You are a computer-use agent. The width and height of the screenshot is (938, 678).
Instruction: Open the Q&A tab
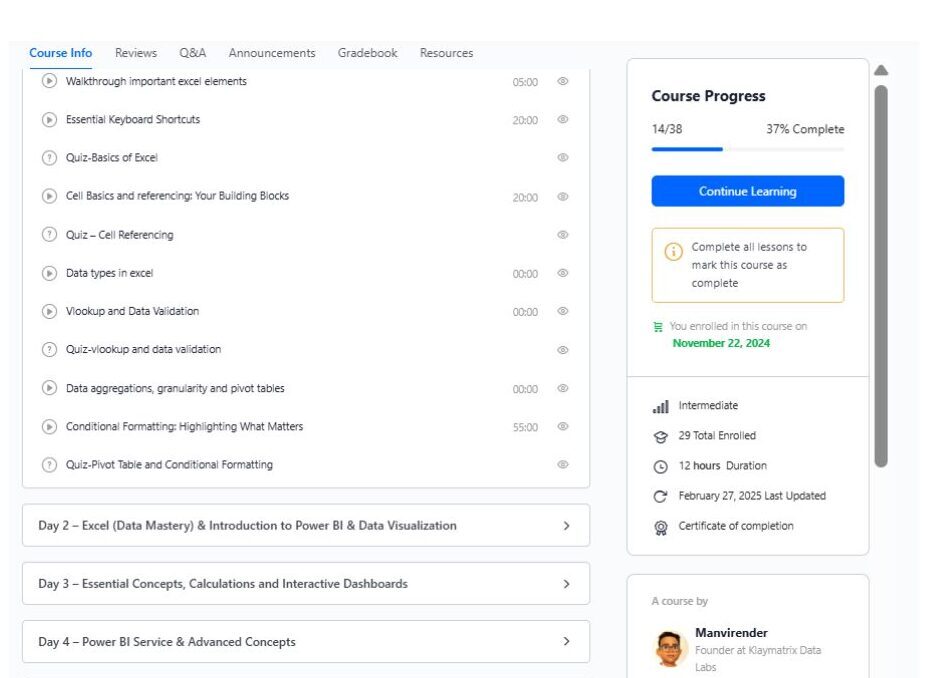(193, 53)
